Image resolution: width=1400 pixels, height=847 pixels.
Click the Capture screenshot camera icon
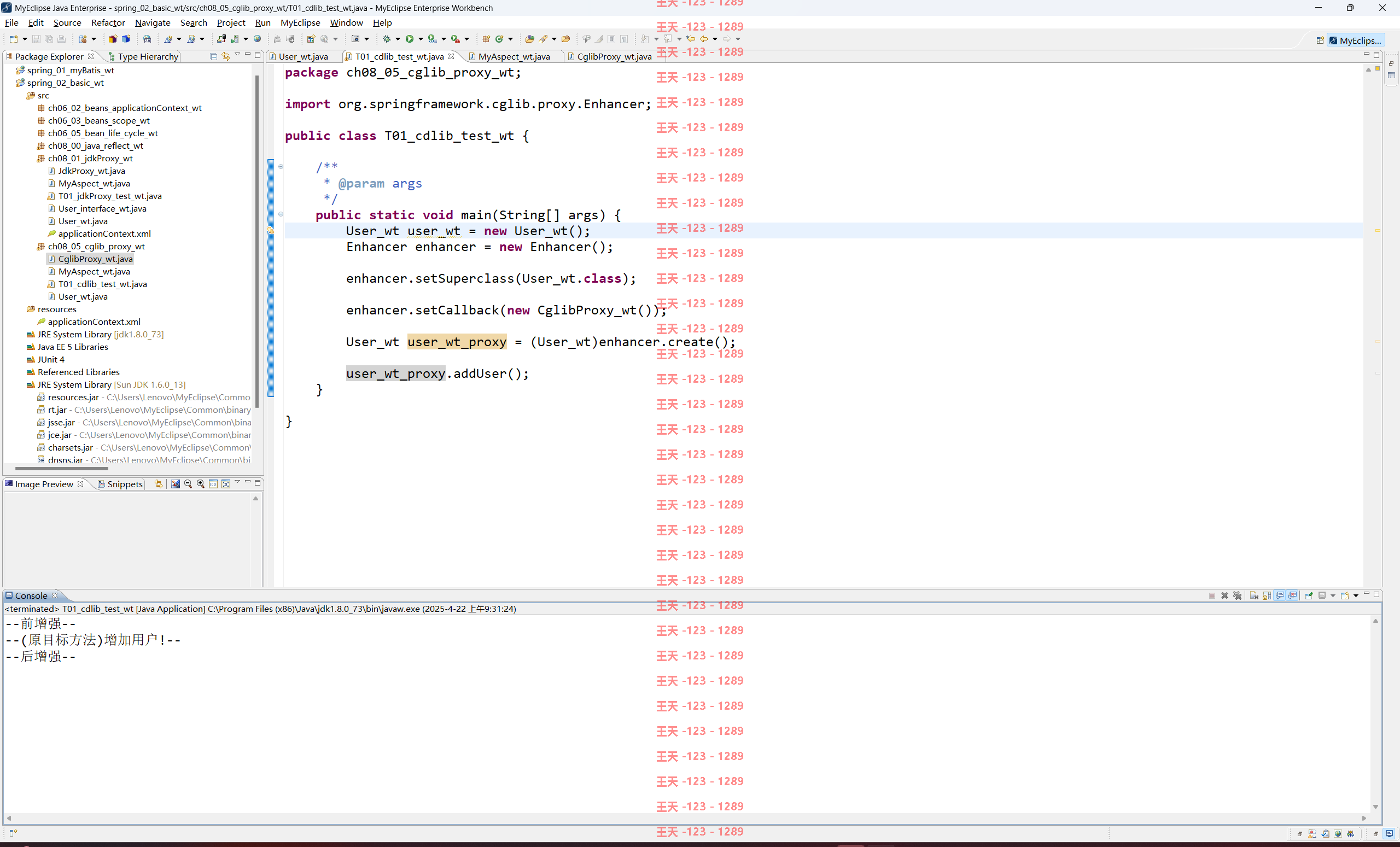[355, 39]
